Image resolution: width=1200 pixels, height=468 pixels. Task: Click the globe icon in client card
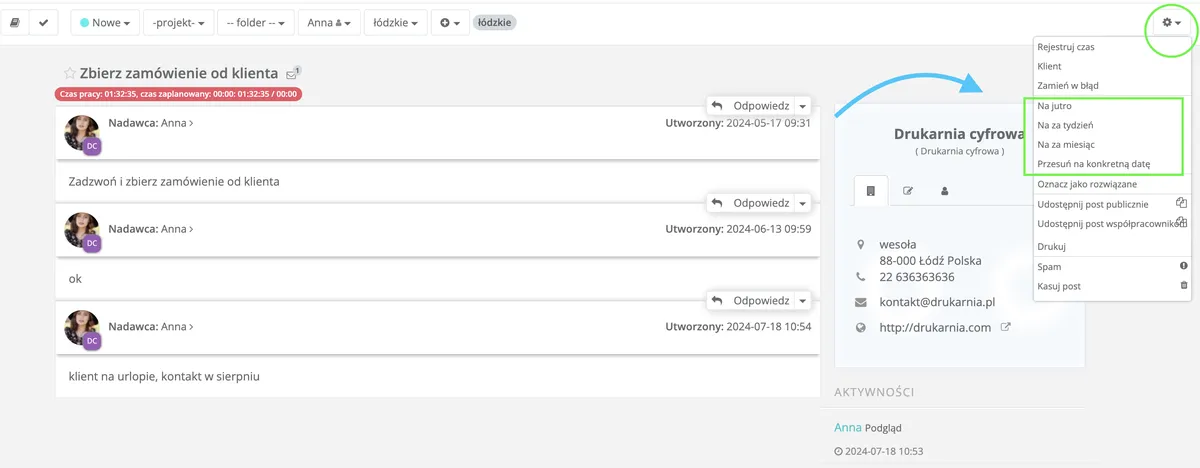tap(861, 327)
